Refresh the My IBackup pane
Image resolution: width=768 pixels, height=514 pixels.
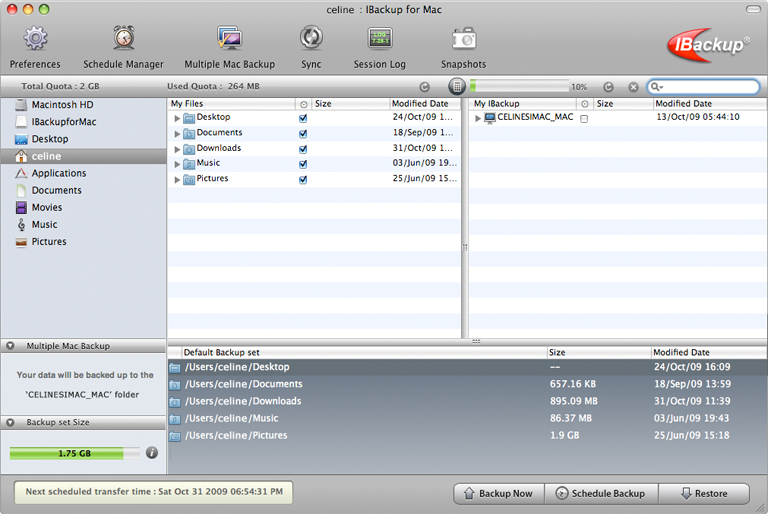click(x=608, y=87)
